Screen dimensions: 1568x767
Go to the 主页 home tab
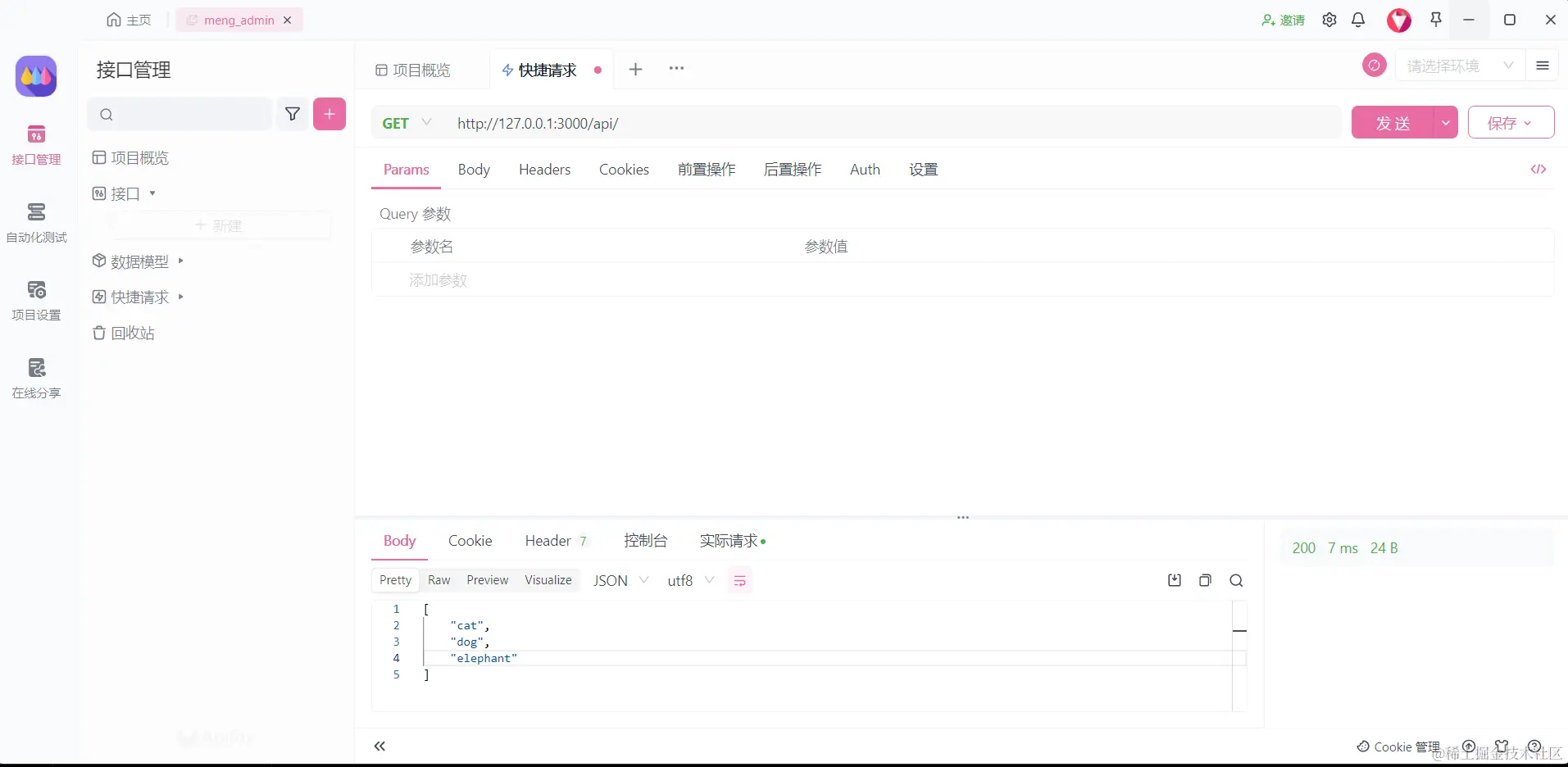[x=130, y=20]
